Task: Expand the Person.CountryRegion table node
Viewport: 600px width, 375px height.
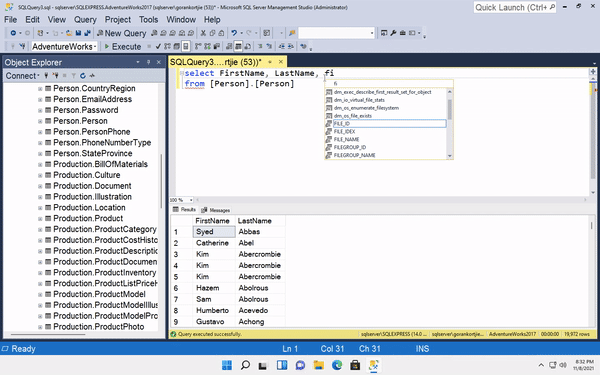Action: 40,88
